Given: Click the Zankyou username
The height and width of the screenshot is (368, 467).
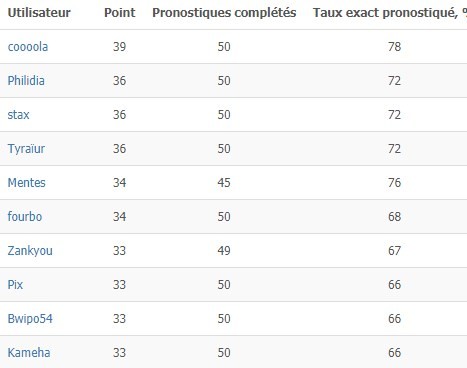Looking at the screenshot, I should (30, 251).
